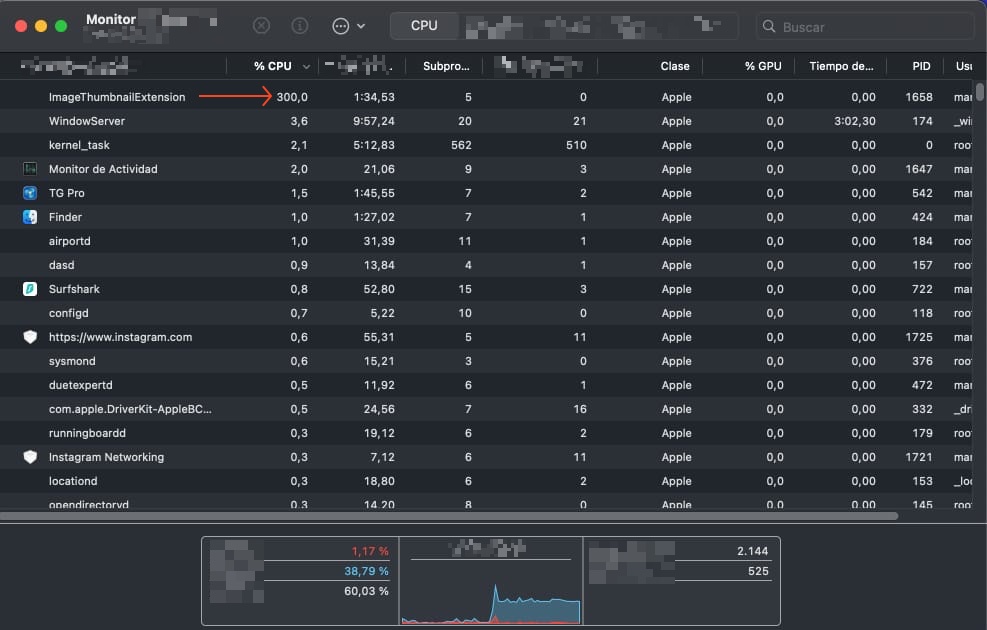Click the magnifying glass search icon

(x=769, y=27)
